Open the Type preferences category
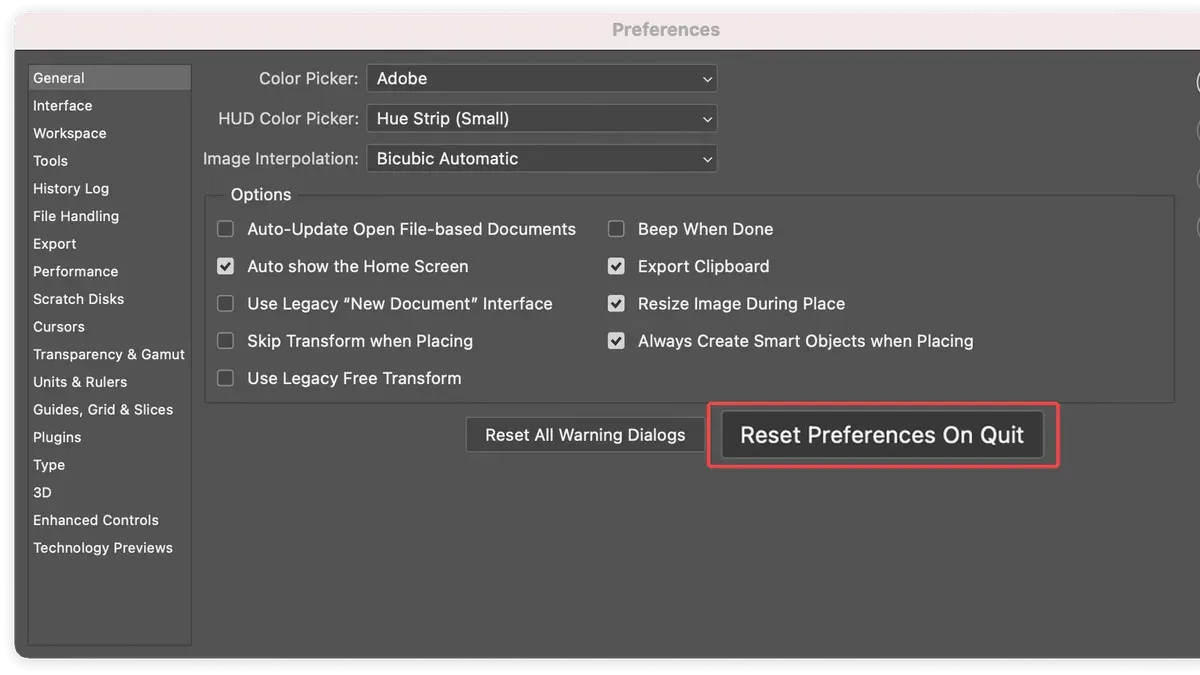Viewport: 1200px width, 675px height. (x=110, y=465)
